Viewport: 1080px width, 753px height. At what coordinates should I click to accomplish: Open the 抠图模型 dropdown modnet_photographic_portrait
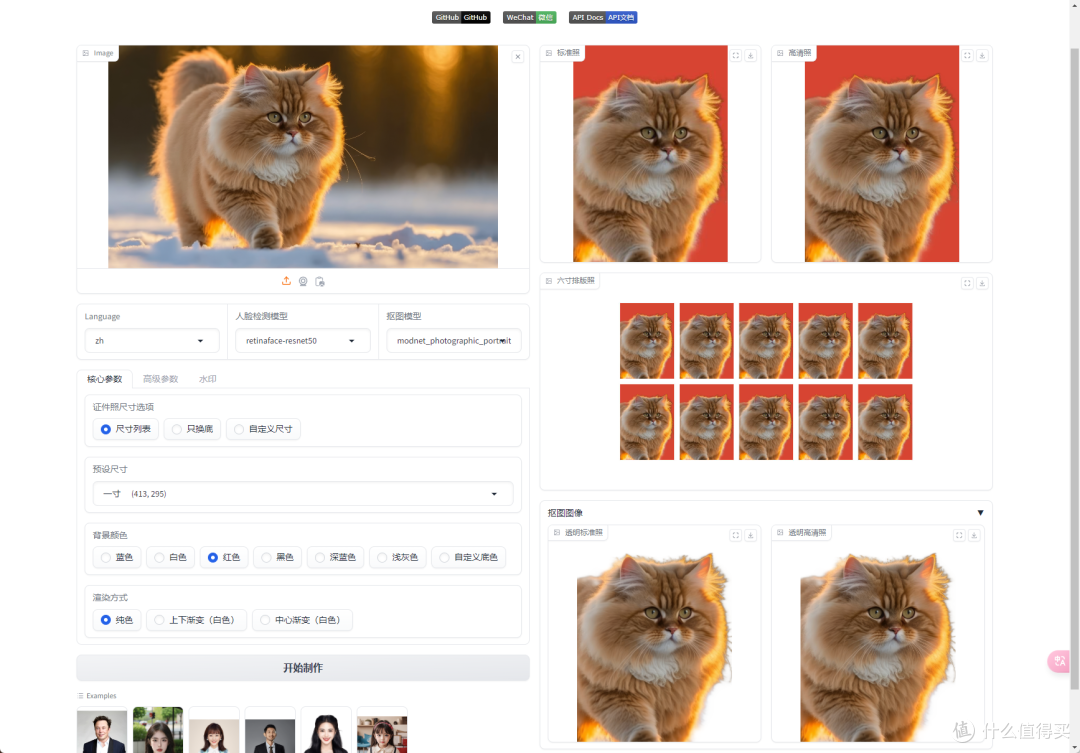coord(453,341)
